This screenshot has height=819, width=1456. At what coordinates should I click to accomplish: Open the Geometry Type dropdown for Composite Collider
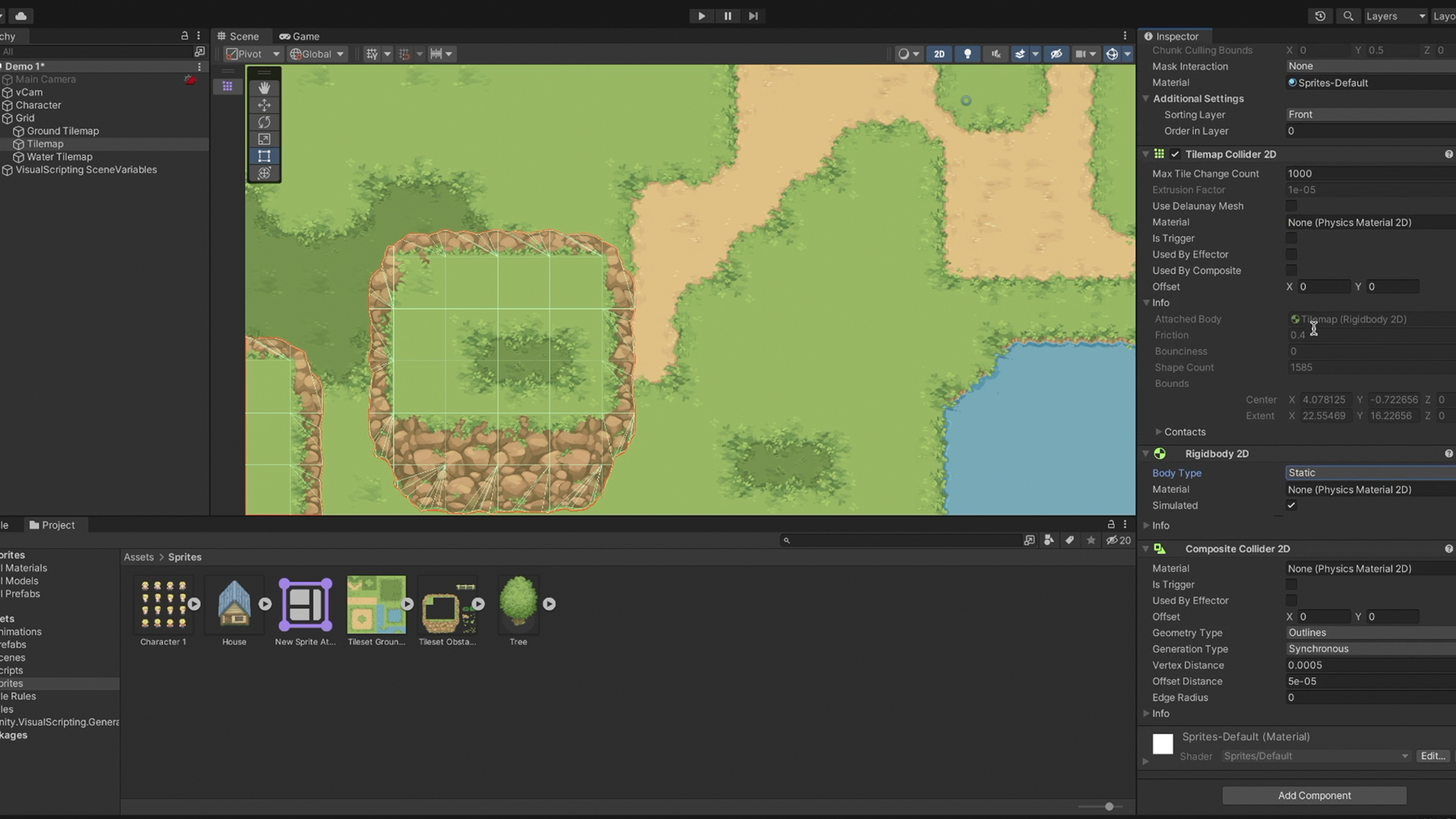pyautogui.click(x=1369, y=632)
